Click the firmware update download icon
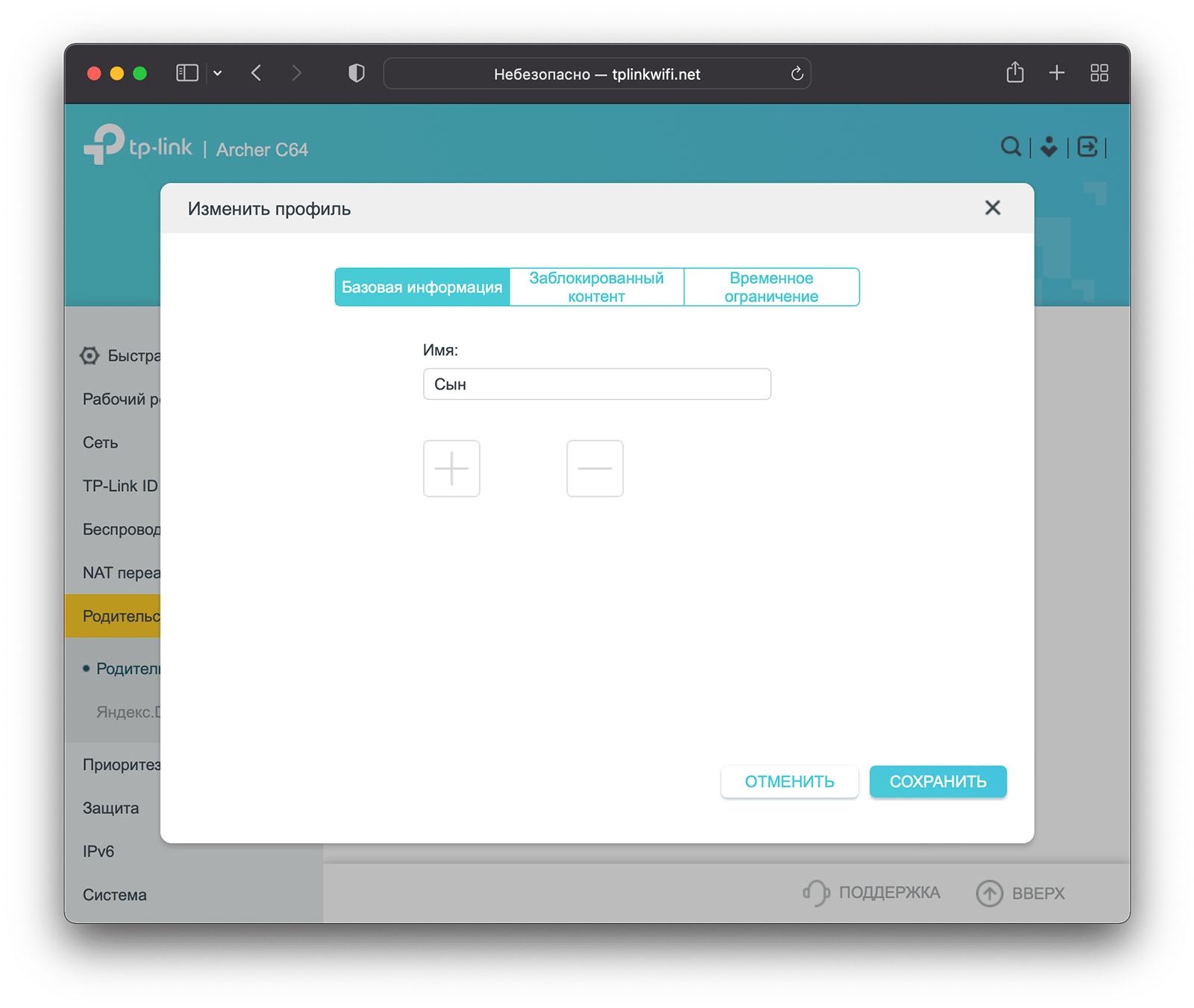The width and height of the screenshot is (1194, 1008). (x=1048, y=147)
